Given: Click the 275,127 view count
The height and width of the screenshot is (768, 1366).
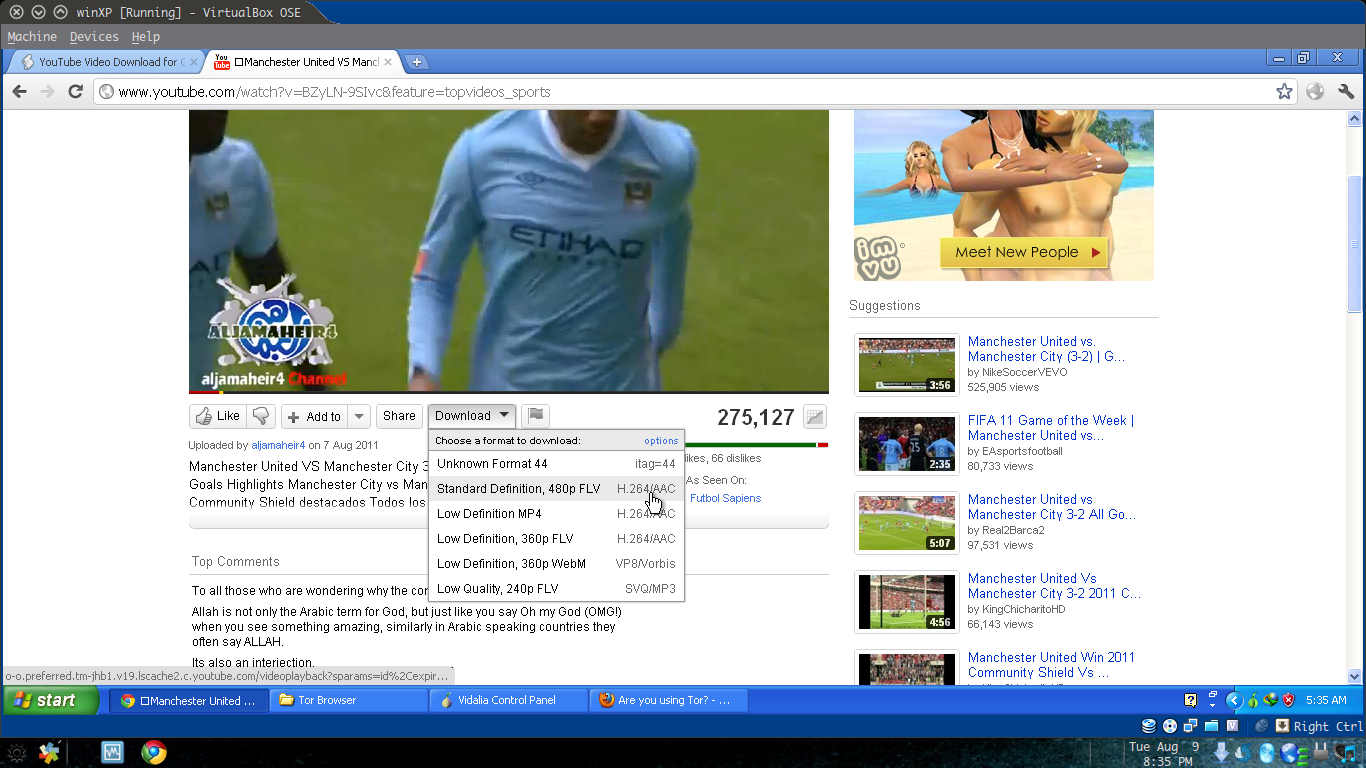Looking at the screenshot, I should [756, 417].
